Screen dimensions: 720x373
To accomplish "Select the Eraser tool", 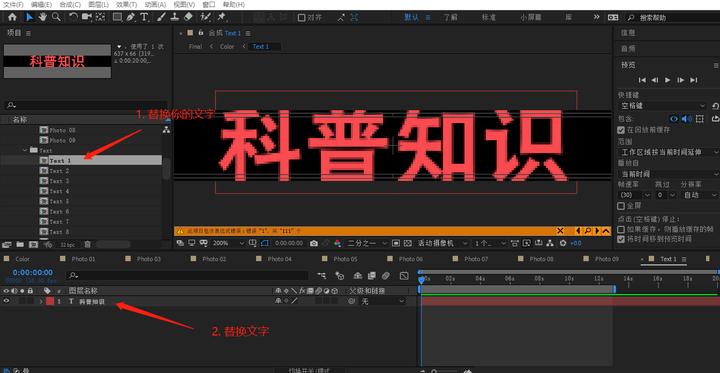I will pos(188,17).
